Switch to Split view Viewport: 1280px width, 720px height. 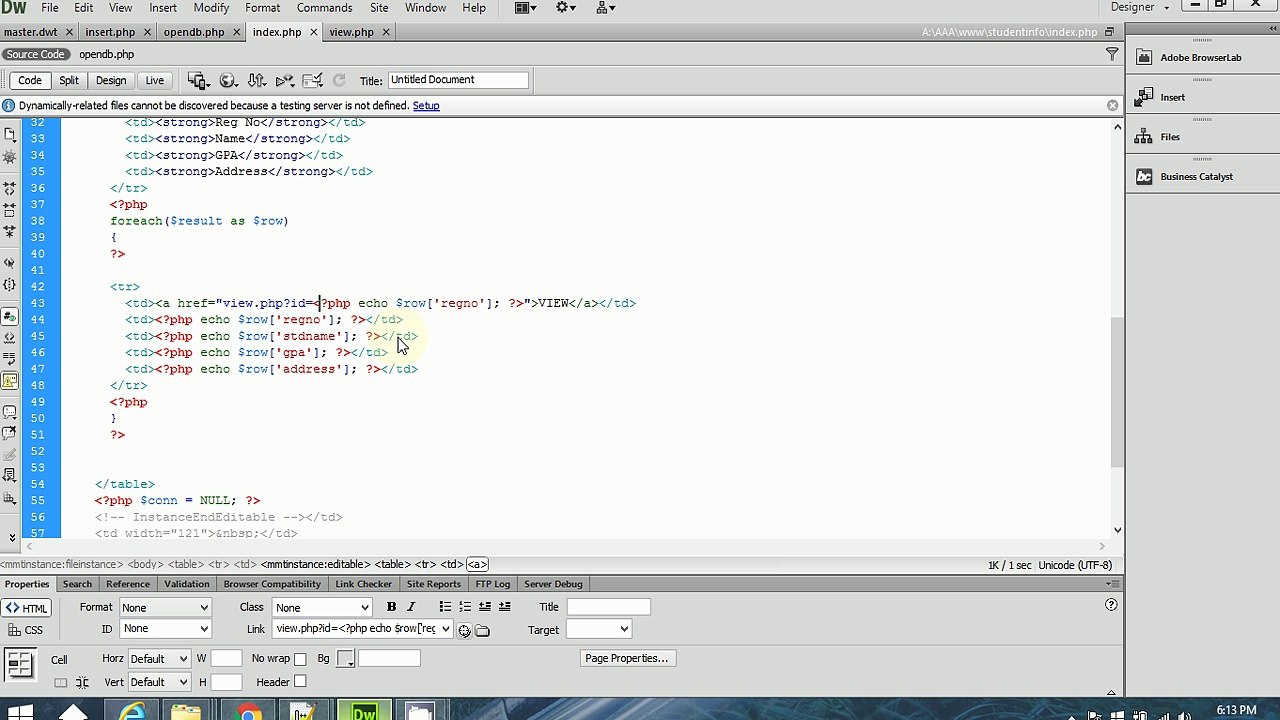coord(69,80)
